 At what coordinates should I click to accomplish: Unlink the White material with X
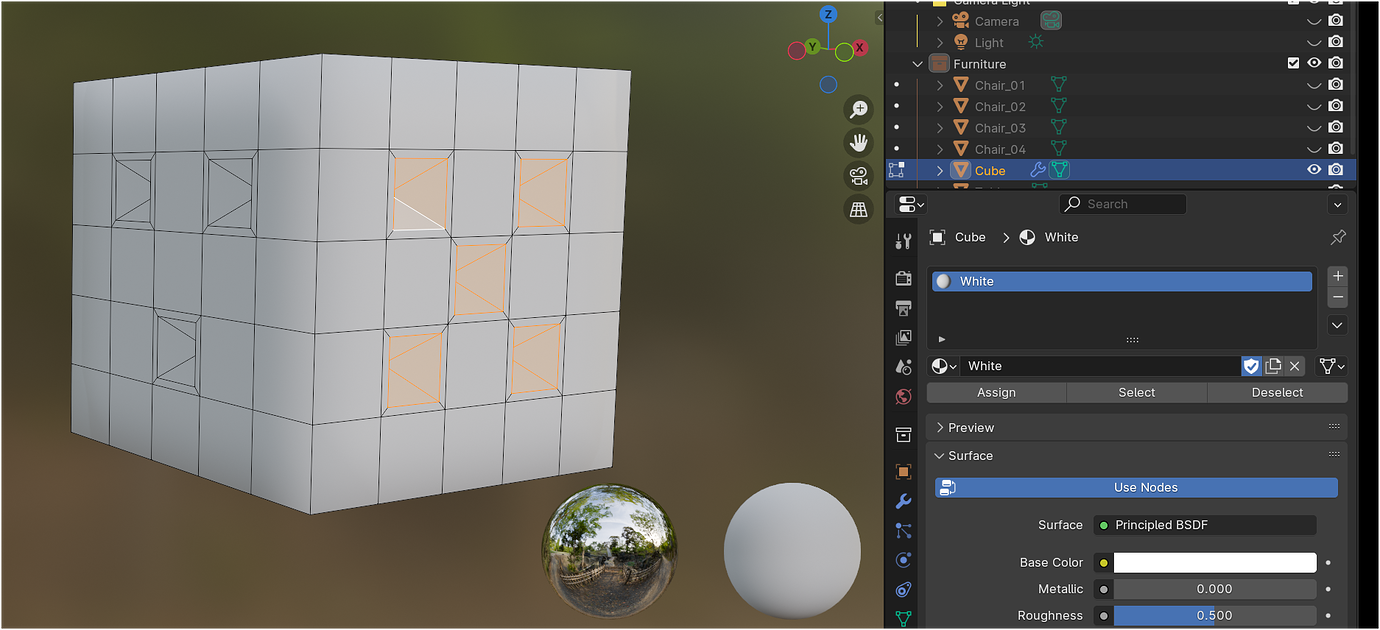point(1295,366)
